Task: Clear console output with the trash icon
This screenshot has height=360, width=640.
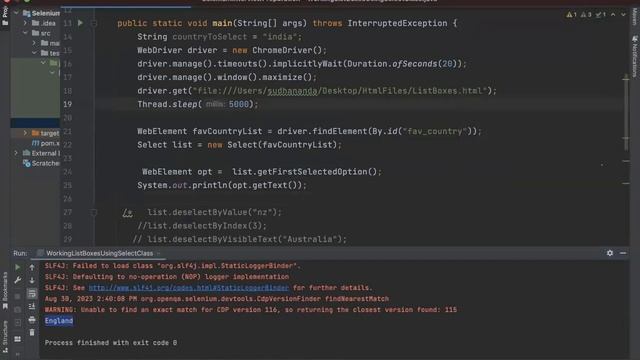Action: (x=32, y=333)
